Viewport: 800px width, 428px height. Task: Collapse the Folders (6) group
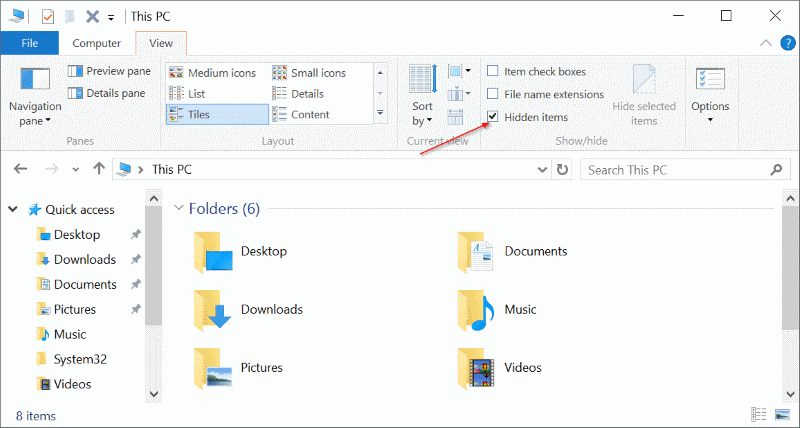point(178,209)
